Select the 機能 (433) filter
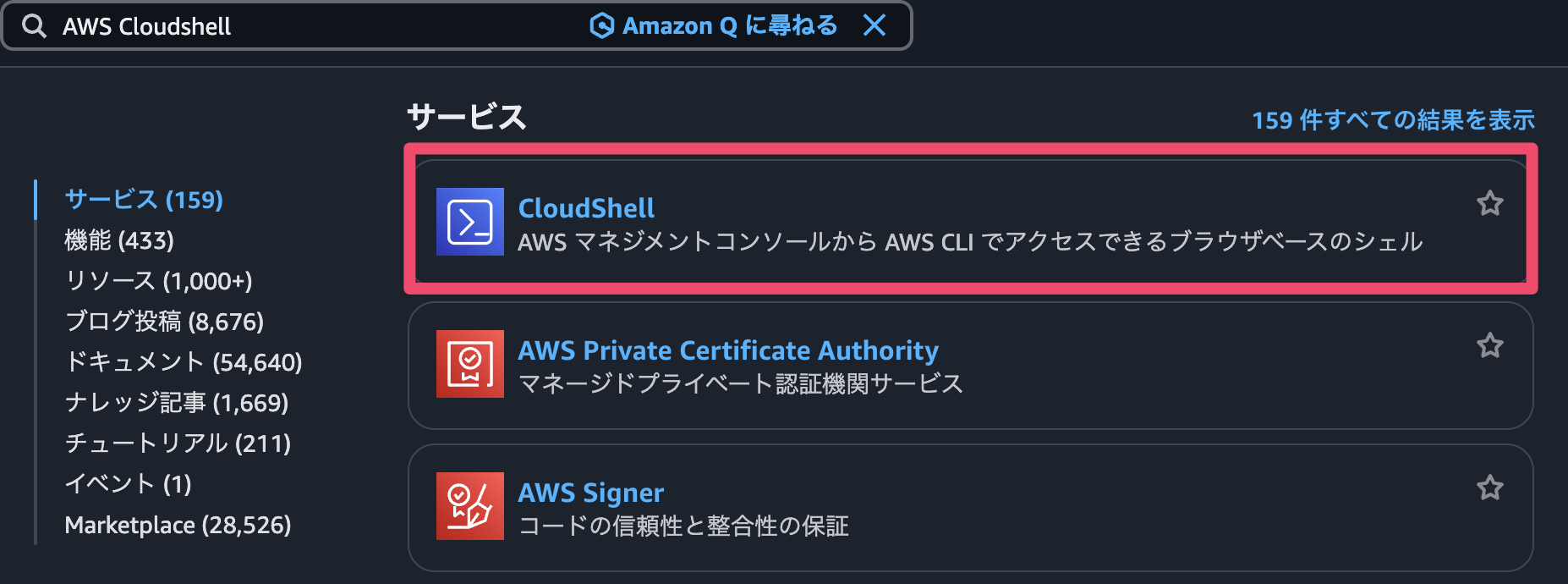 coord(119,240)
